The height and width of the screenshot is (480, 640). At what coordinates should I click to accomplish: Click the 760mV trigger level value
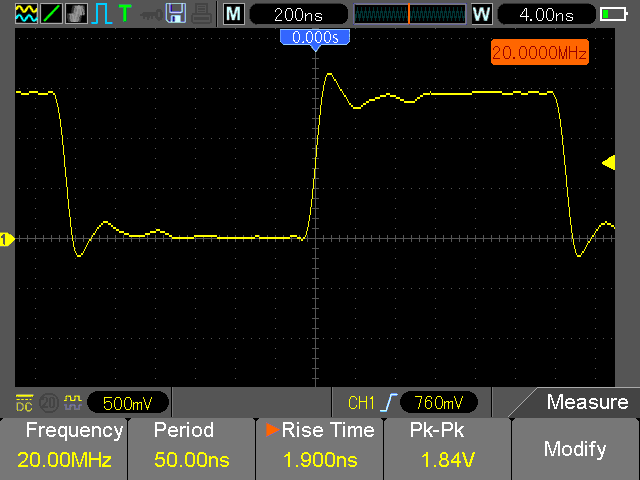pos(439,403)
